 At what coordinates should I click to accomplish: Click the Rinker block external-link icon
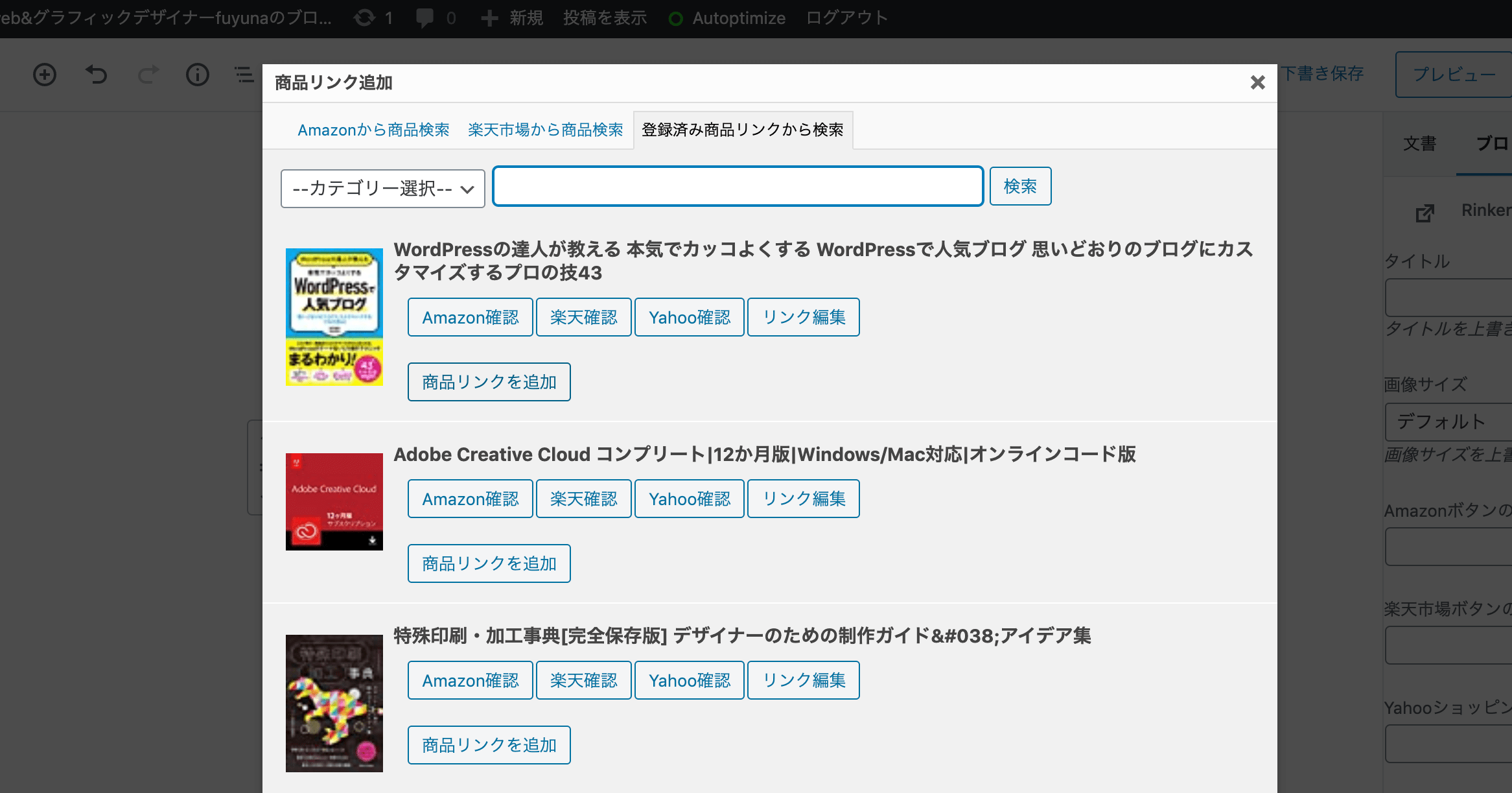click(x=1425, y=213)
